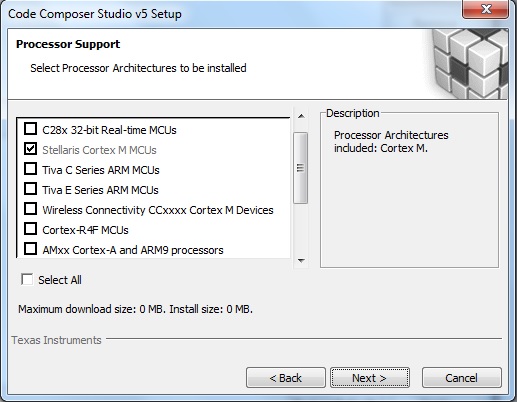Go back with the < Back button
This screenshot has width=517, height=402.
pyautogui.click(x=286, y=378)
